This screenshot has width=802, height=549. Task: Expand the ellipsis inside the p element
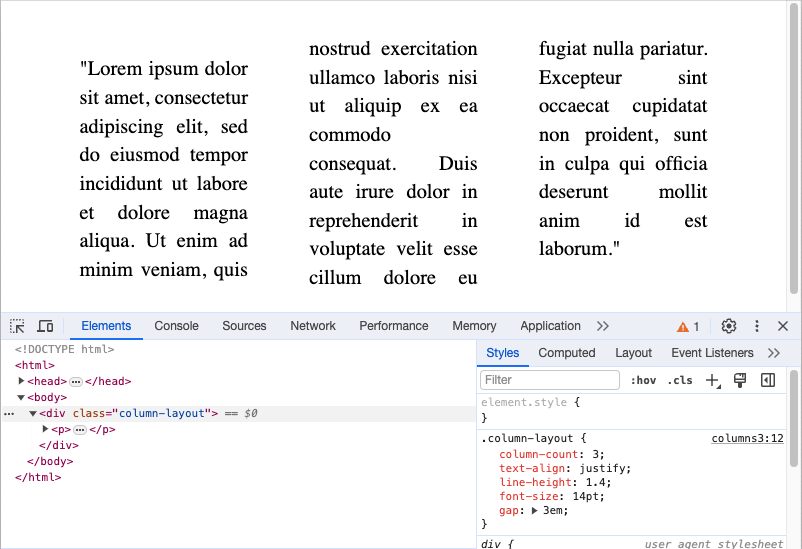click(x=80, y=429)
